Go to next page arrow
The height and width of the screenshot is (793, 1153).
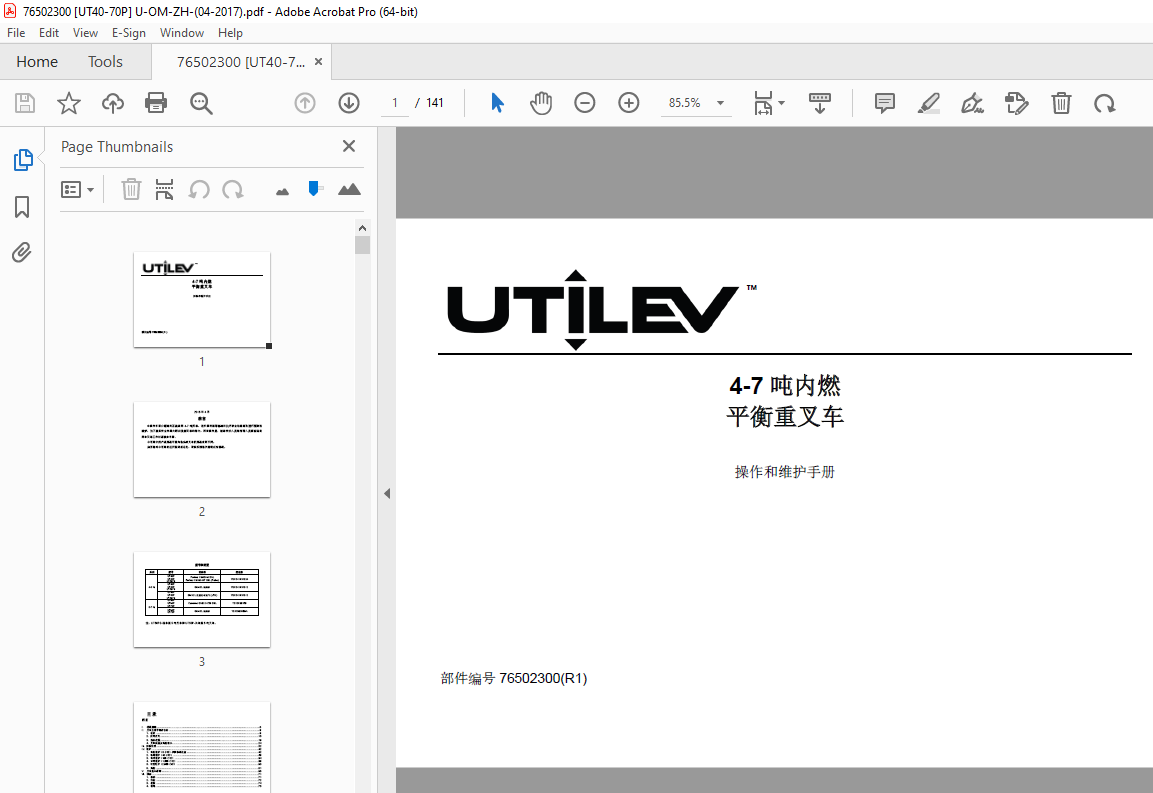349,103
